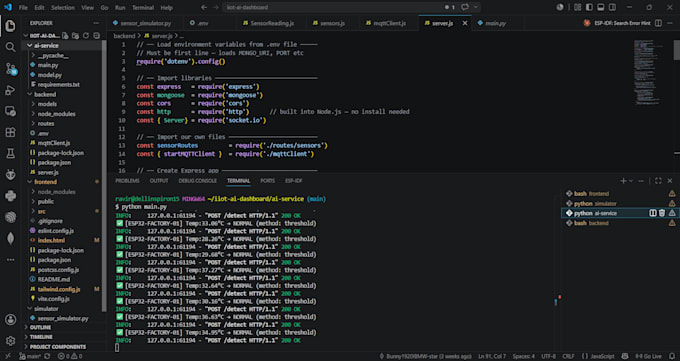Screen dimensions: 680x361
Task: Open tailwind.config.js in Explorer
Action: [59, 289]
